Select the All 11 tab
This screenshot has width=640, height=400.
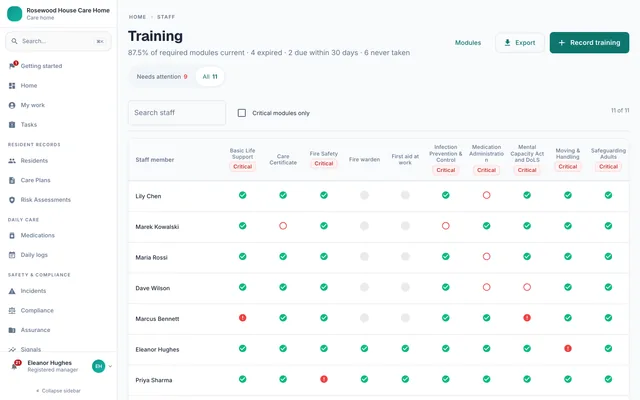(x=210, y=77)
